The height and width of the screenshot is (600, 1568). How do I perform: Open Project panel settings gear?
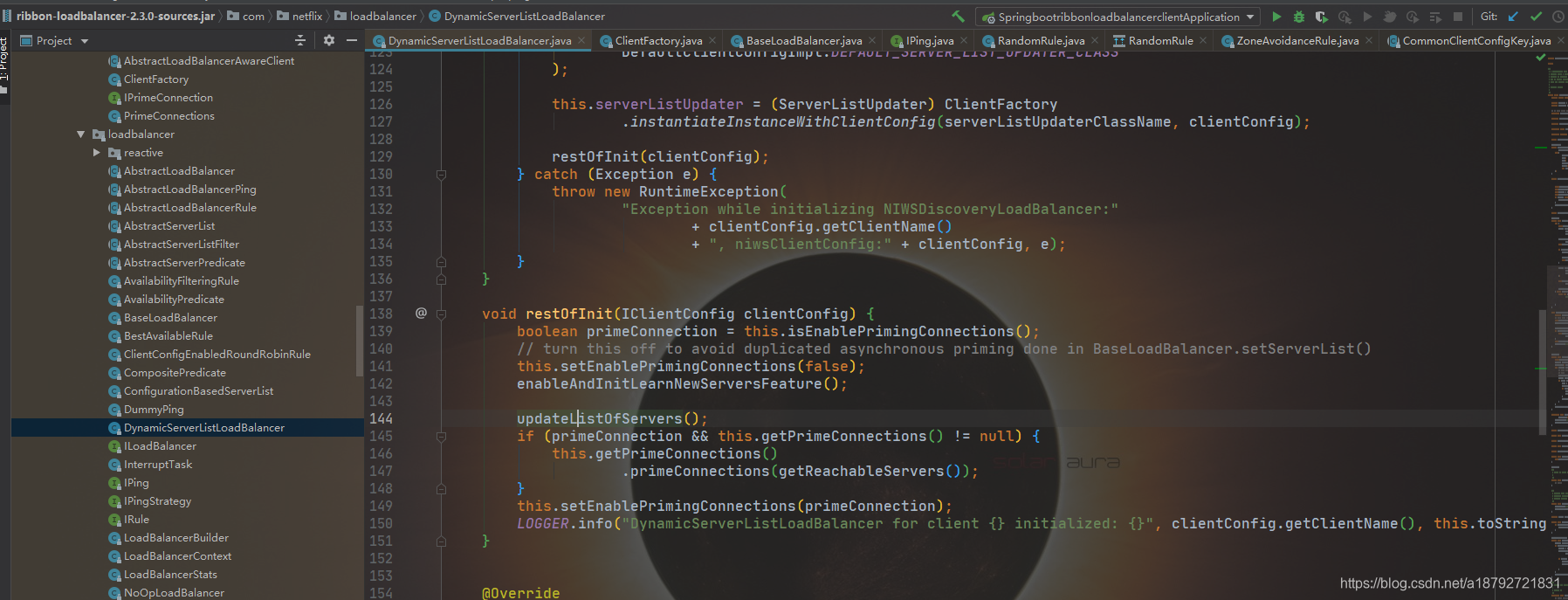(x=329, y=40)
